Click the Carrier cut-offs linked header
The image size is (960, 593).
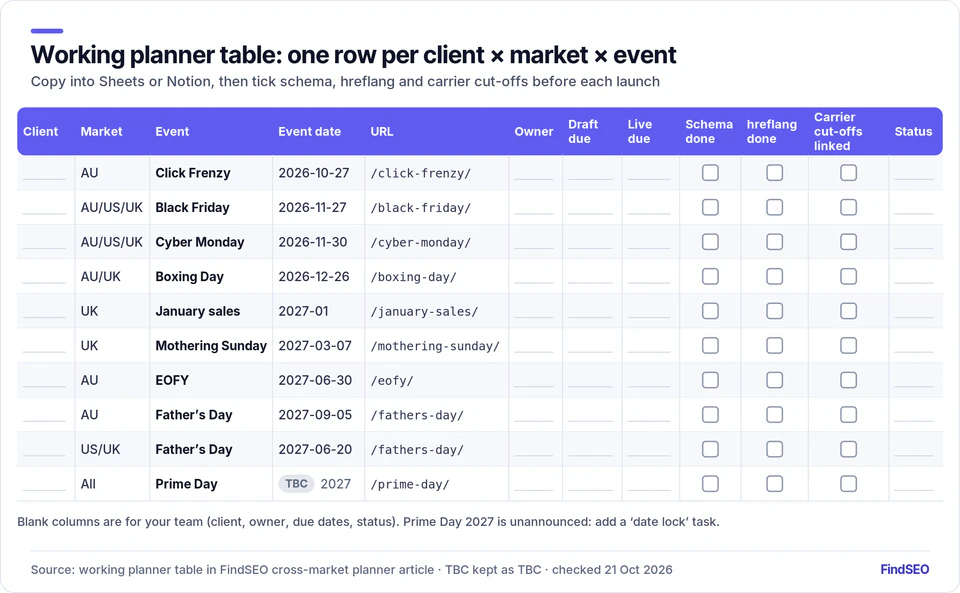[838, 132]
